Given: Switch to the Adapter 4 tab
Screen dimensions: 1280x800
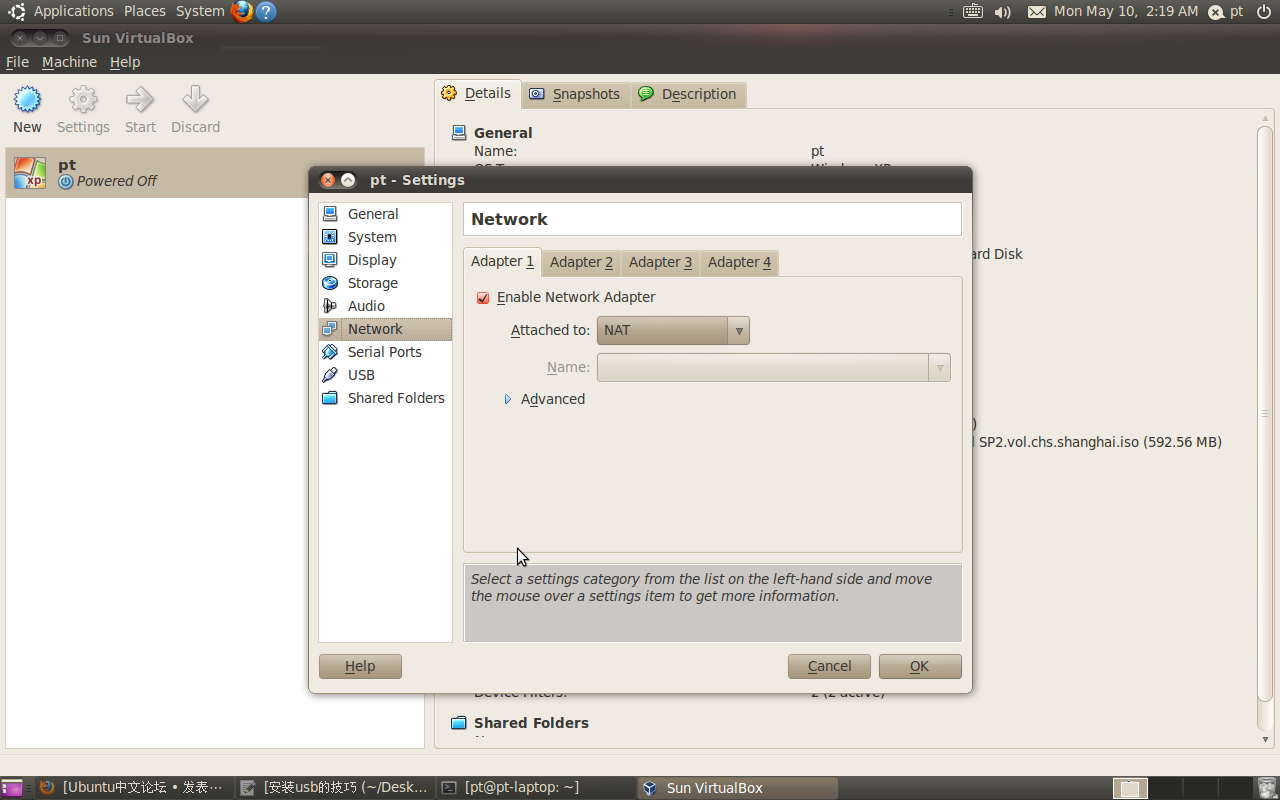Looking at the screenshot, I should (739, 262).
